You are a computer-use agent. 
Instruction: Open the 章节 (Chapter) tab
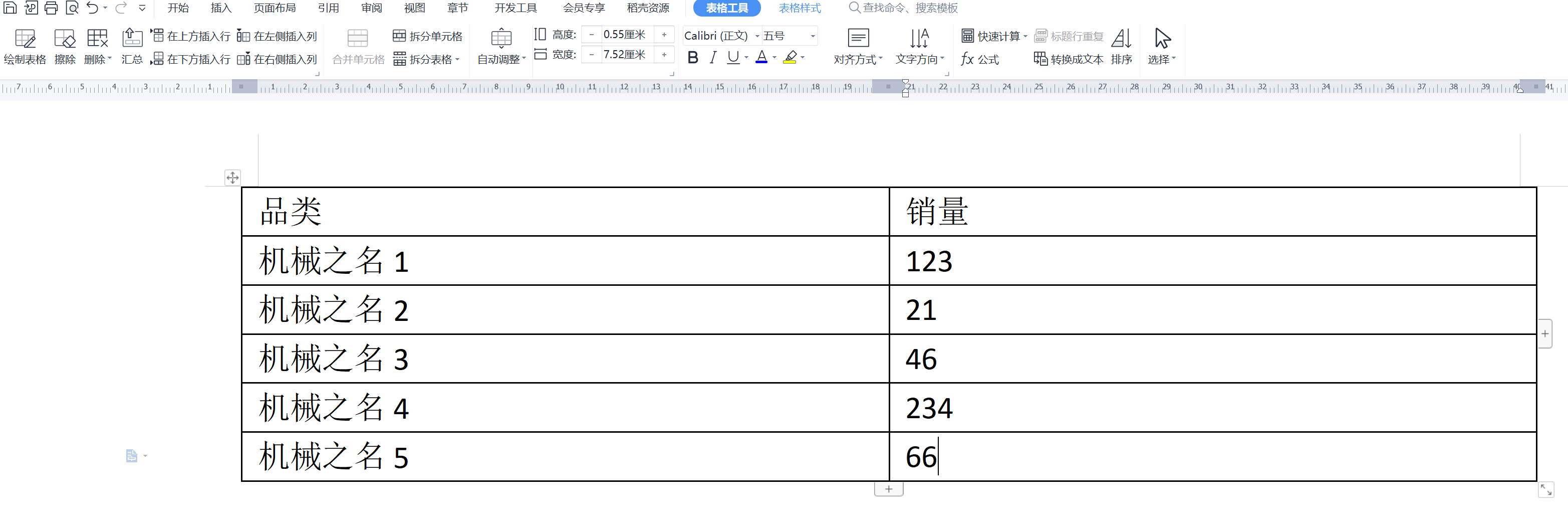(x=458, y=8)
